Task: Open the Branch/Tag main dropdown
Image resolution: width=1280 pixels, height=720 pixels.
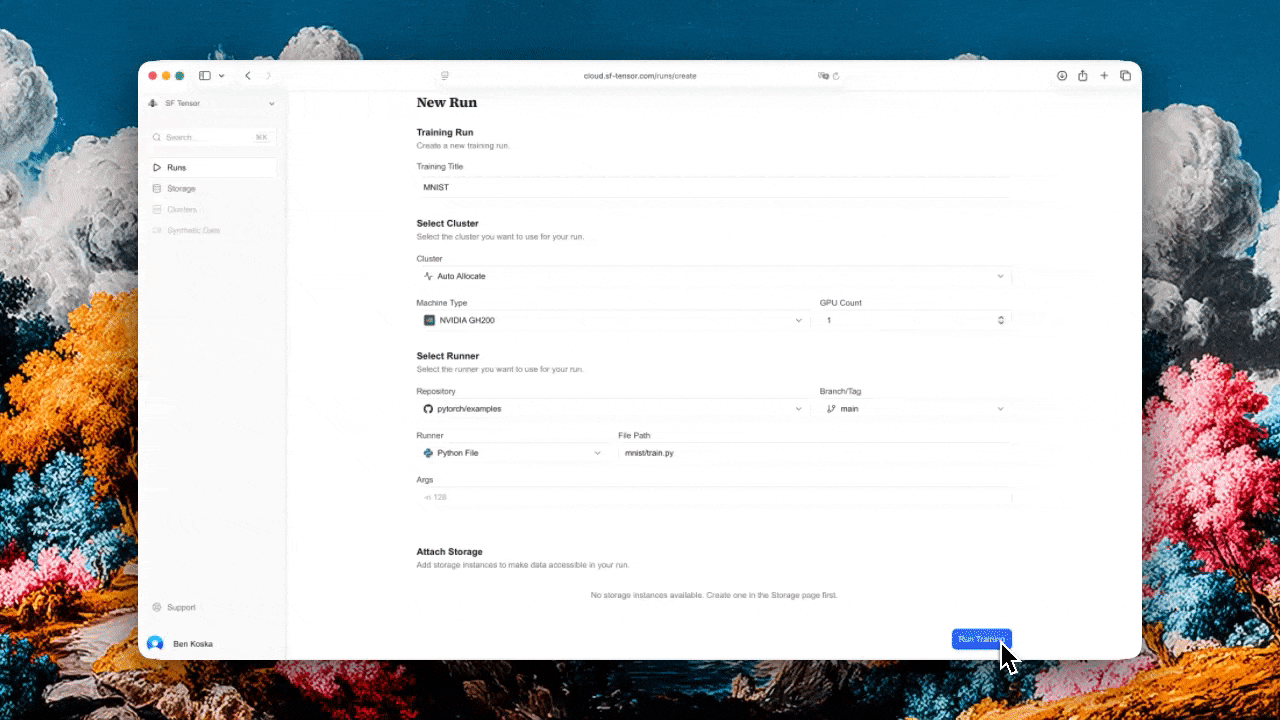Action: pos(914,409)
